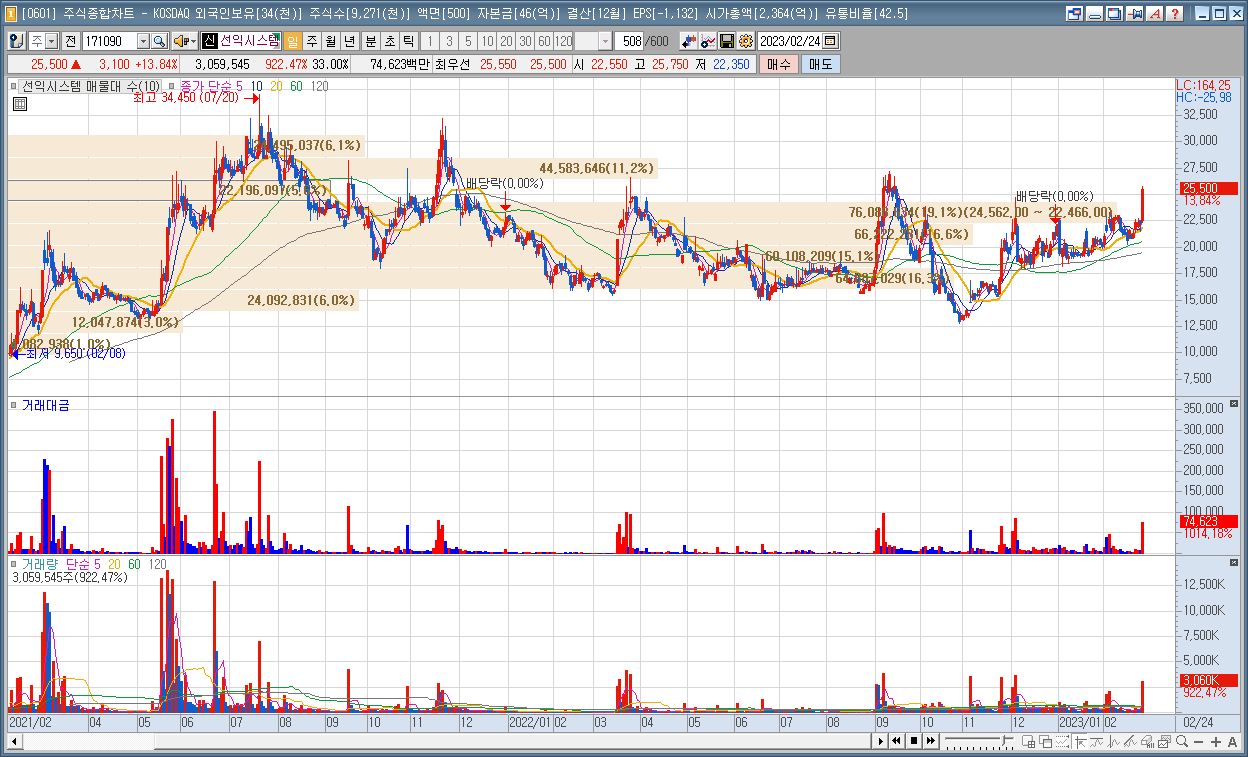Click the stock code input 171090
The image size is (1248, 757).
(x=109, y=41)
